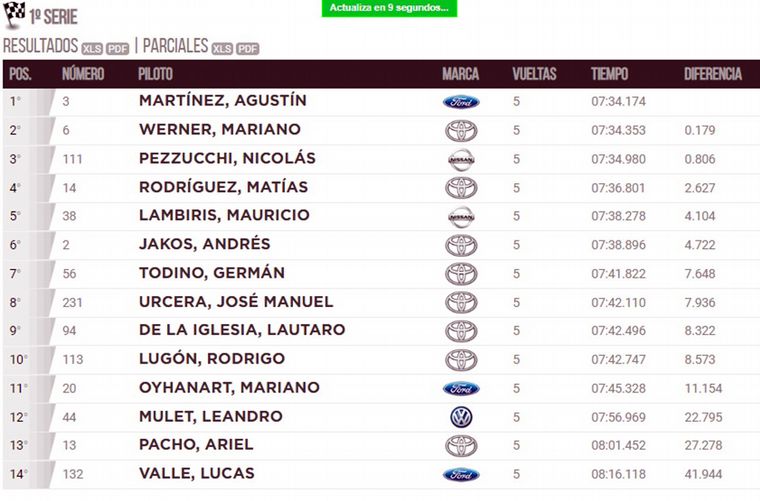
Task: Open pilot Martínez, Agustín
Action: pyautogui.click(x=222, y=101)
